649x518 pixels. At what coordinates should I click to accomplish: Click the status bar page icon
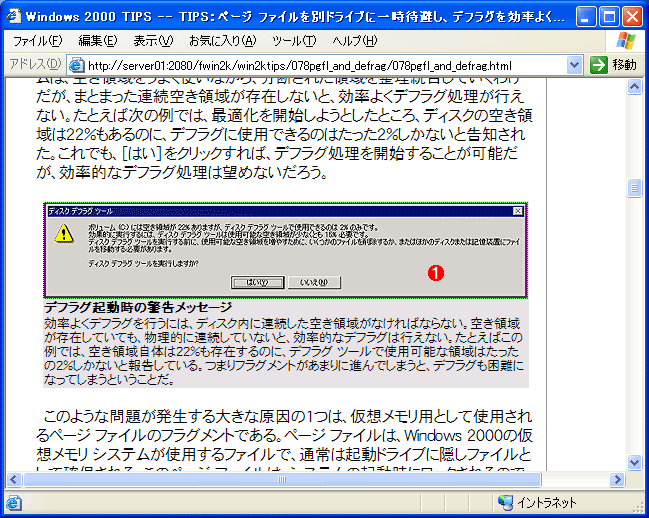[14, 503]
